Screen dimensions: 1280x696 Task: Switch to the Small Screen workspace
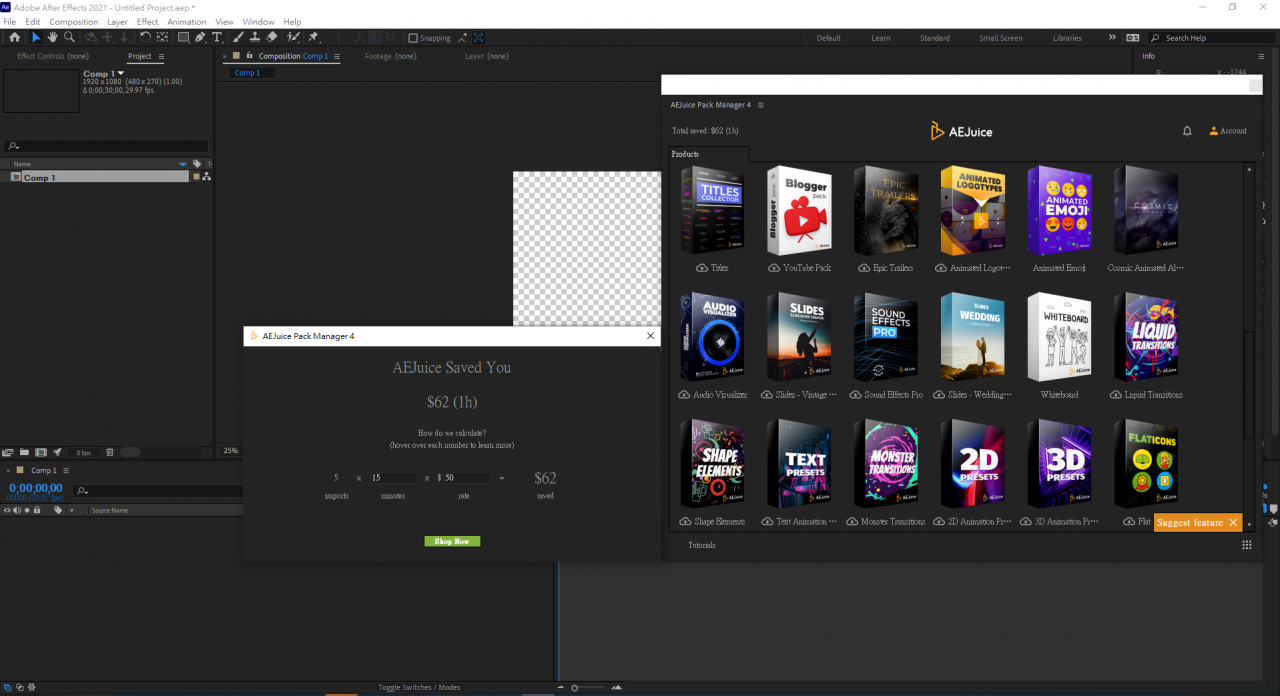[1000, 38]
